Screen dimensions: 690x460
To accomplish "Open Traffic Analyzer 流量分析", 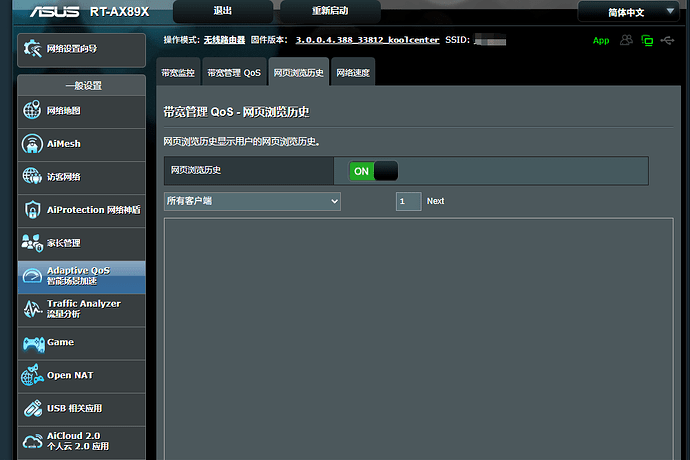I will point(82,309).
